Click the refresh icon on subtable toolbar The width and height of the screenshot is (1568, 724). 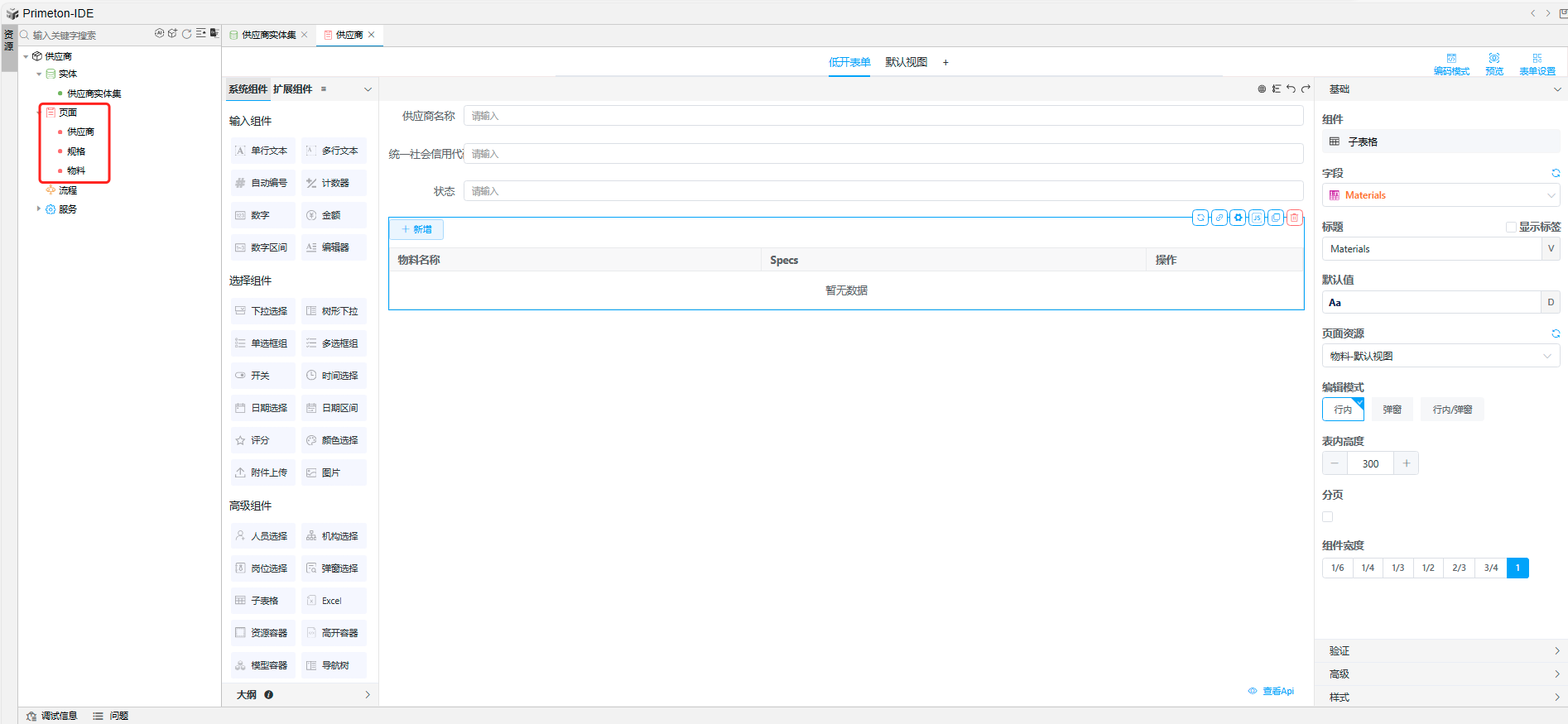1200,218
